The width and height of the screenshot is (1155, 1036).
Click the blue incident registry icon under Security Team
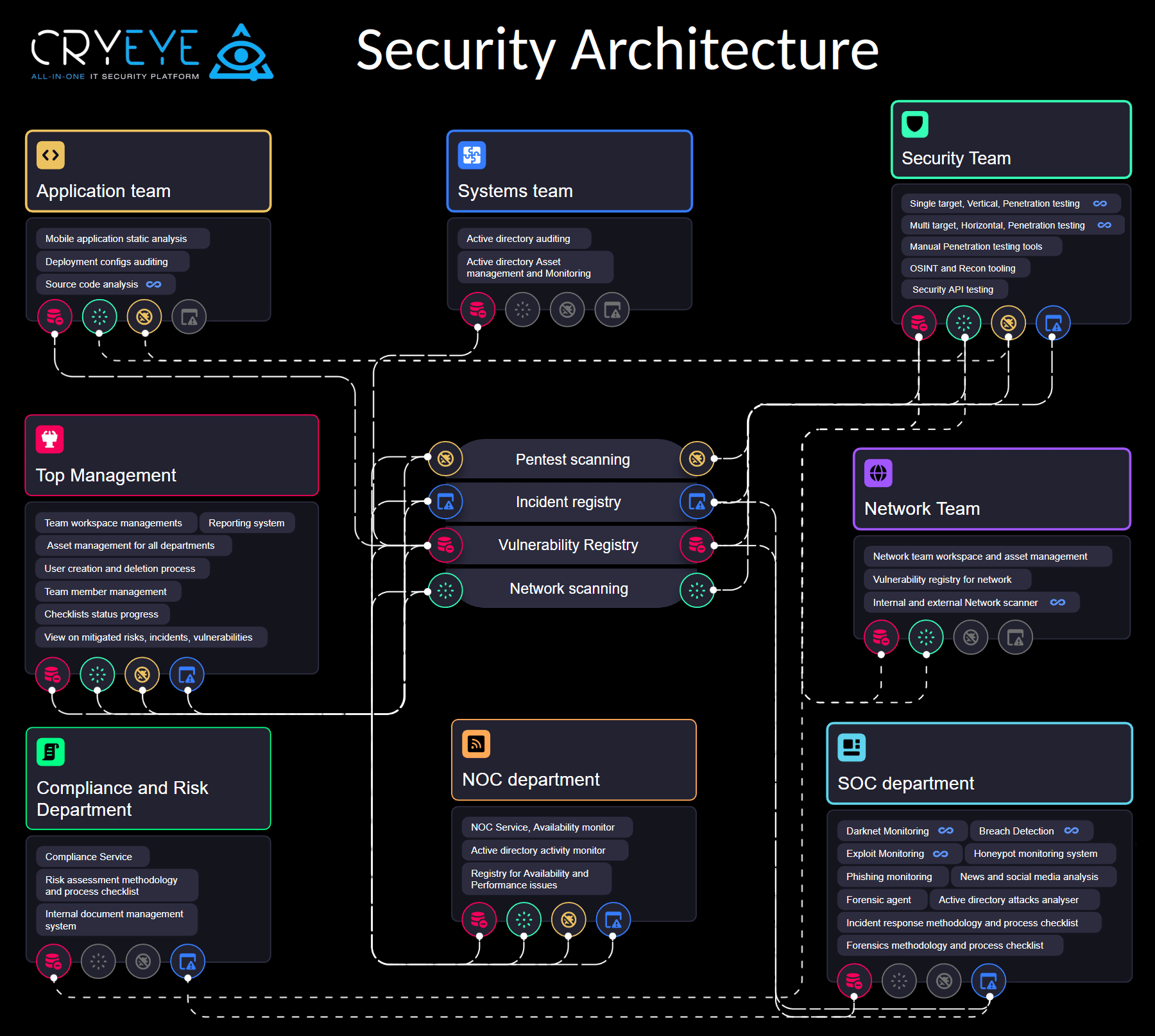(x=1054, y=323)
